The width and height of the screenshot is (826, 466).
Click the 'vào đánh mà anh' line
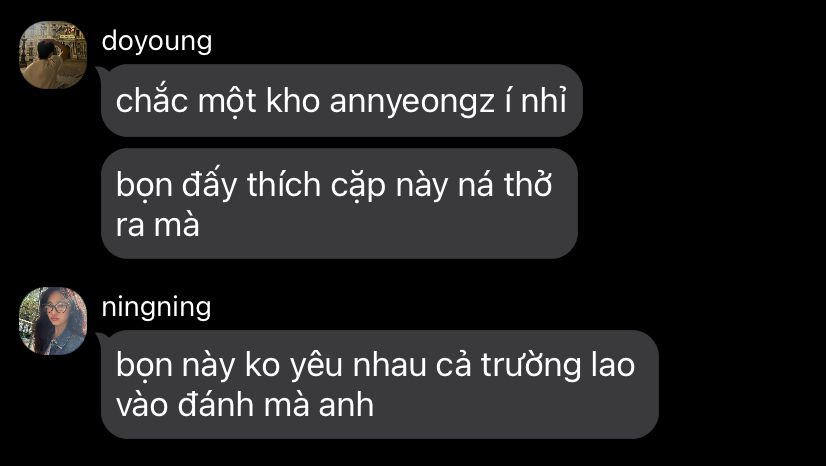click(x=245, y=405)
